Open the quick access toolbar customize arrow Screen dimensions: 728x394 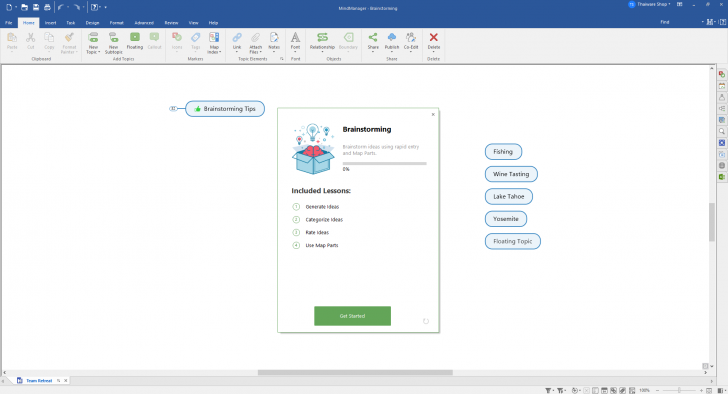pos(105,7)
